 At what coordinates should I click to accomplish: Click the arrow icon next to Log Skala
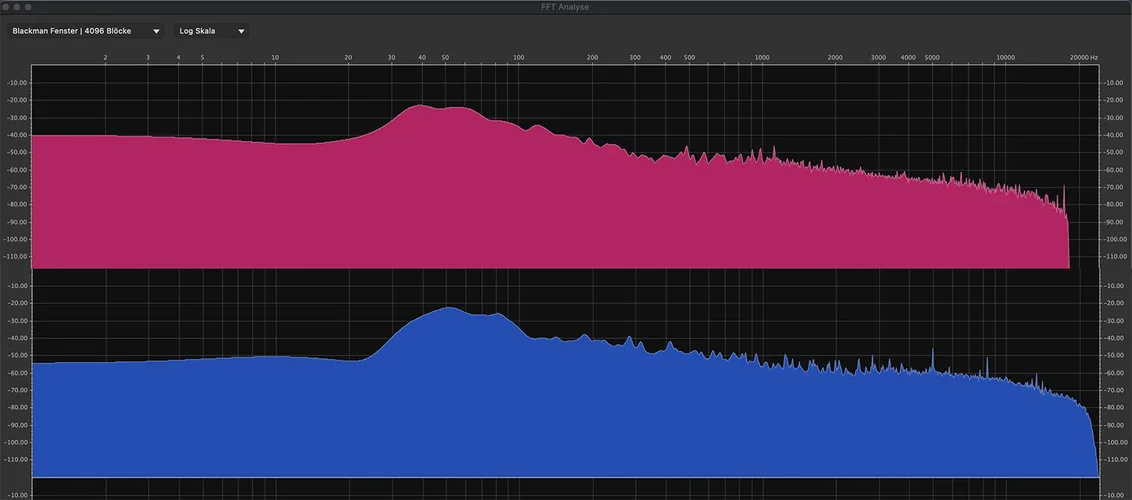pos(241,31)
